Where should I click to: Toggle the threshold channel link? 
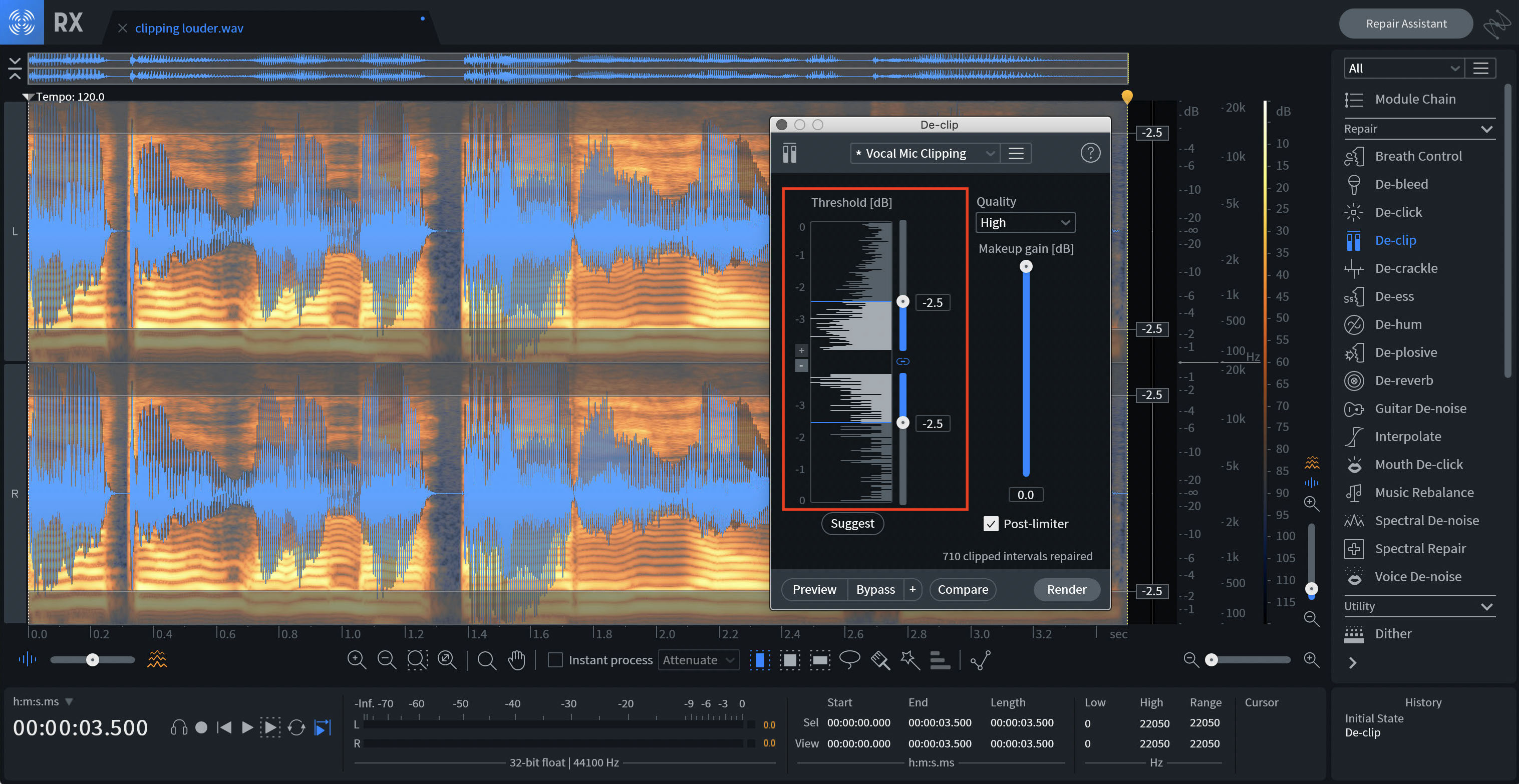[x=903, y=361]
